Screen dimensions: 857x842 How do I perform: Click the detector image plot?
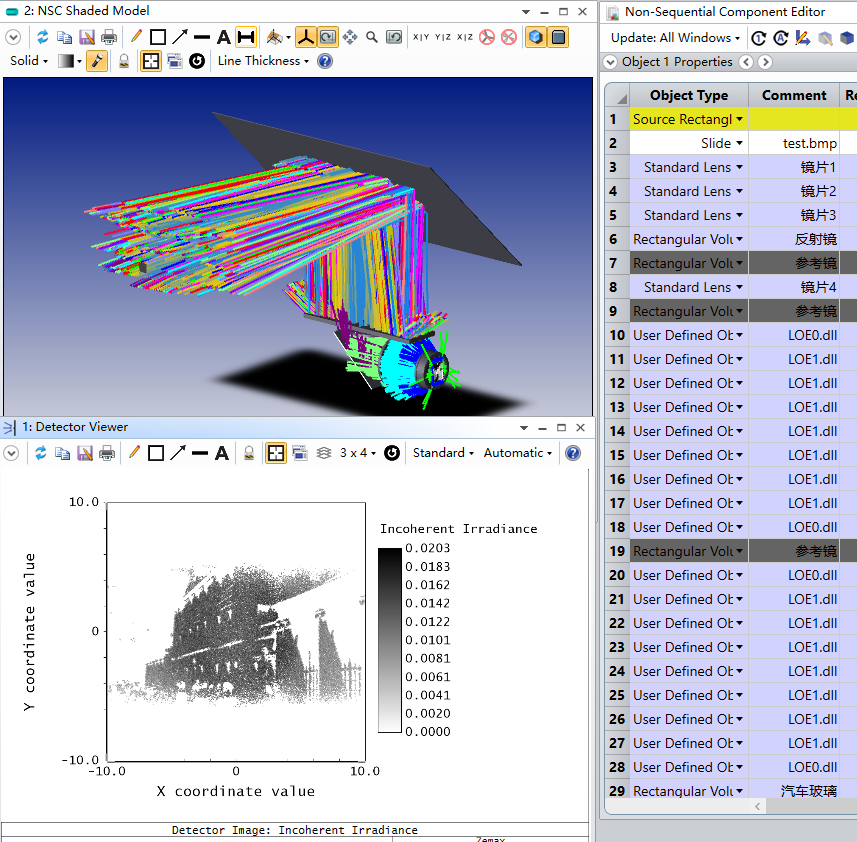click(x=236, y=632)
